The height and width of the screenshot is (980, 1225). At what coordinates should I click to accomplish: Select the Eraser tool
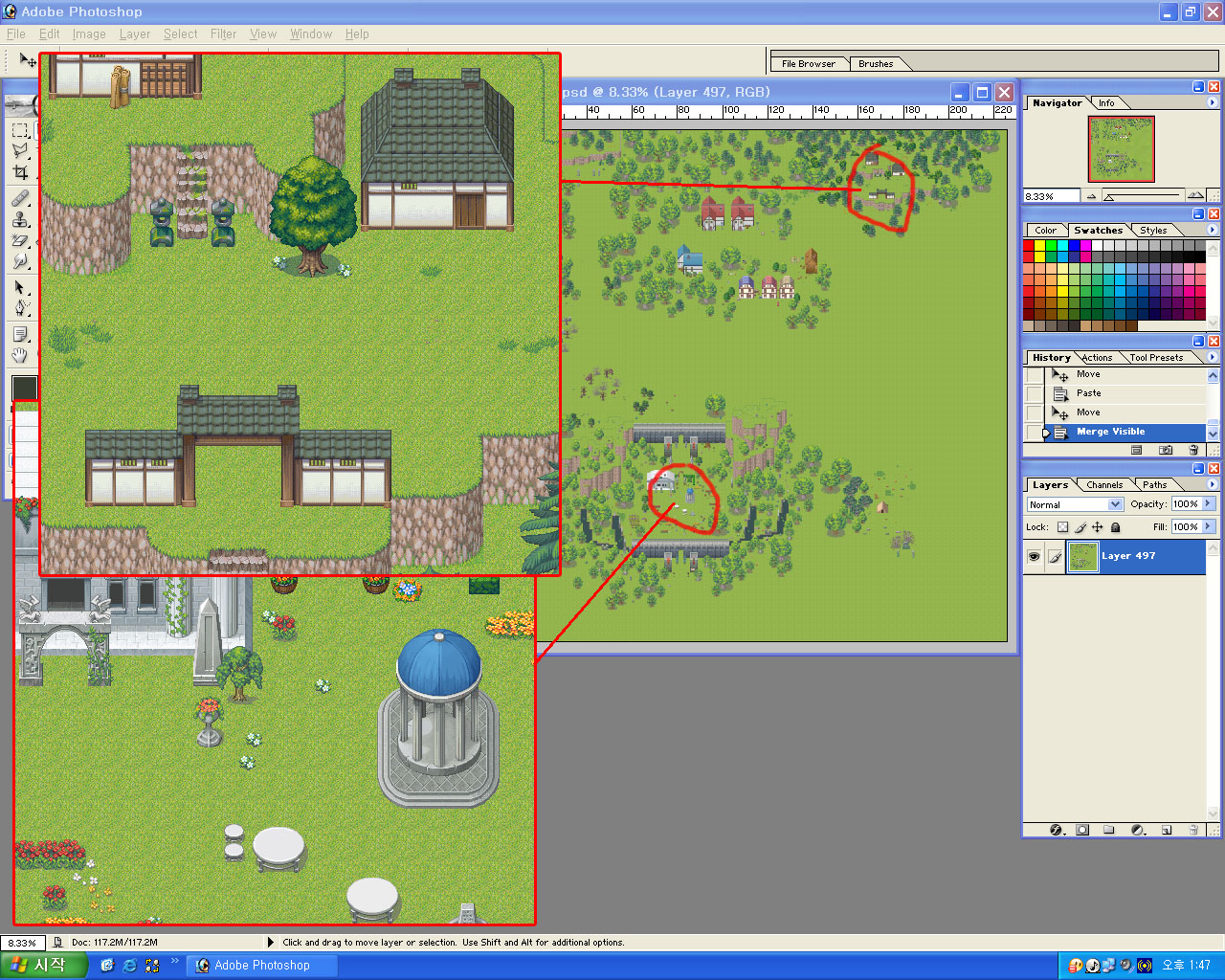pyautogui.click(x=20, y=240)
